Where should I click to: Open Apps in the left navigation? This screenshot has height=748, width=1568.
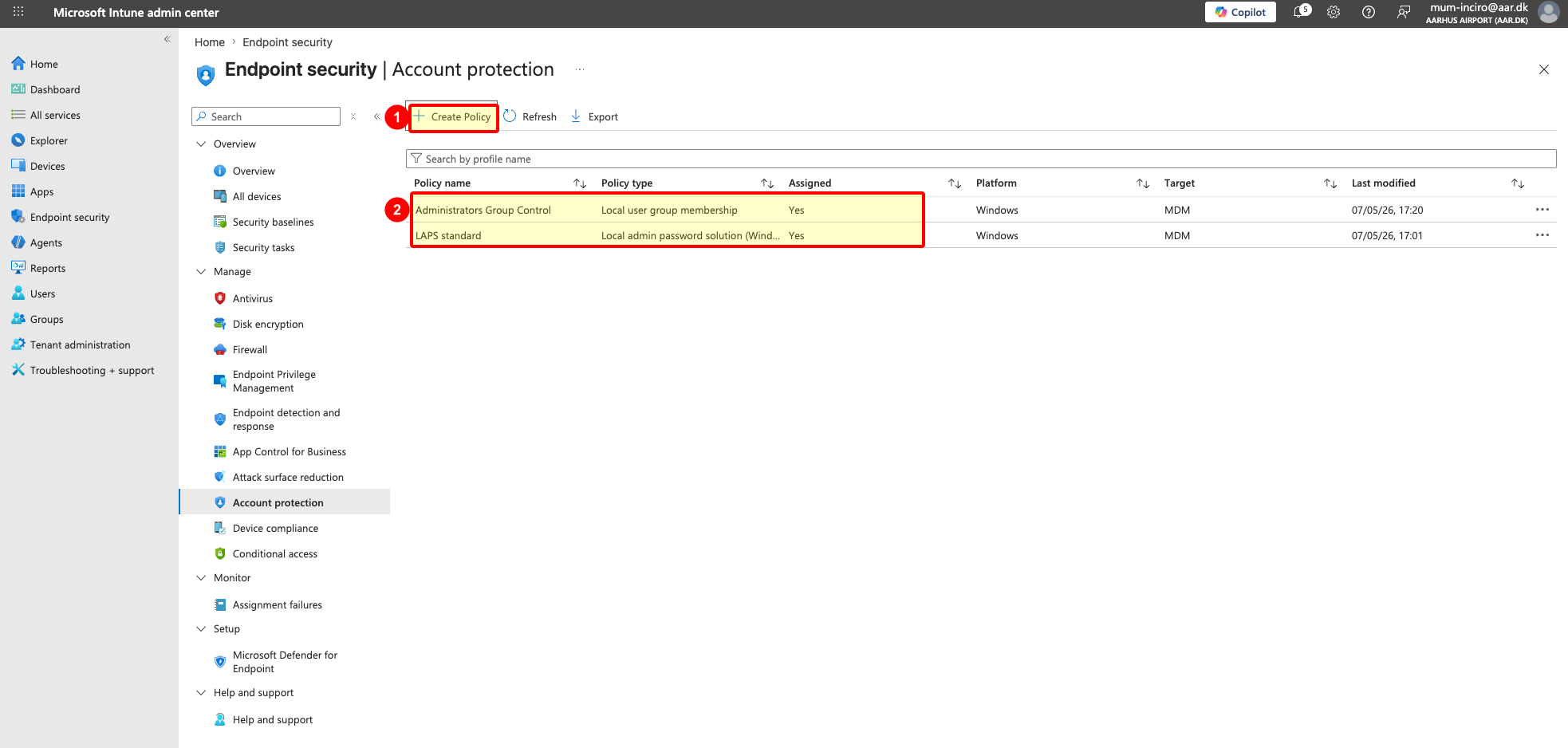pos(41,191)
